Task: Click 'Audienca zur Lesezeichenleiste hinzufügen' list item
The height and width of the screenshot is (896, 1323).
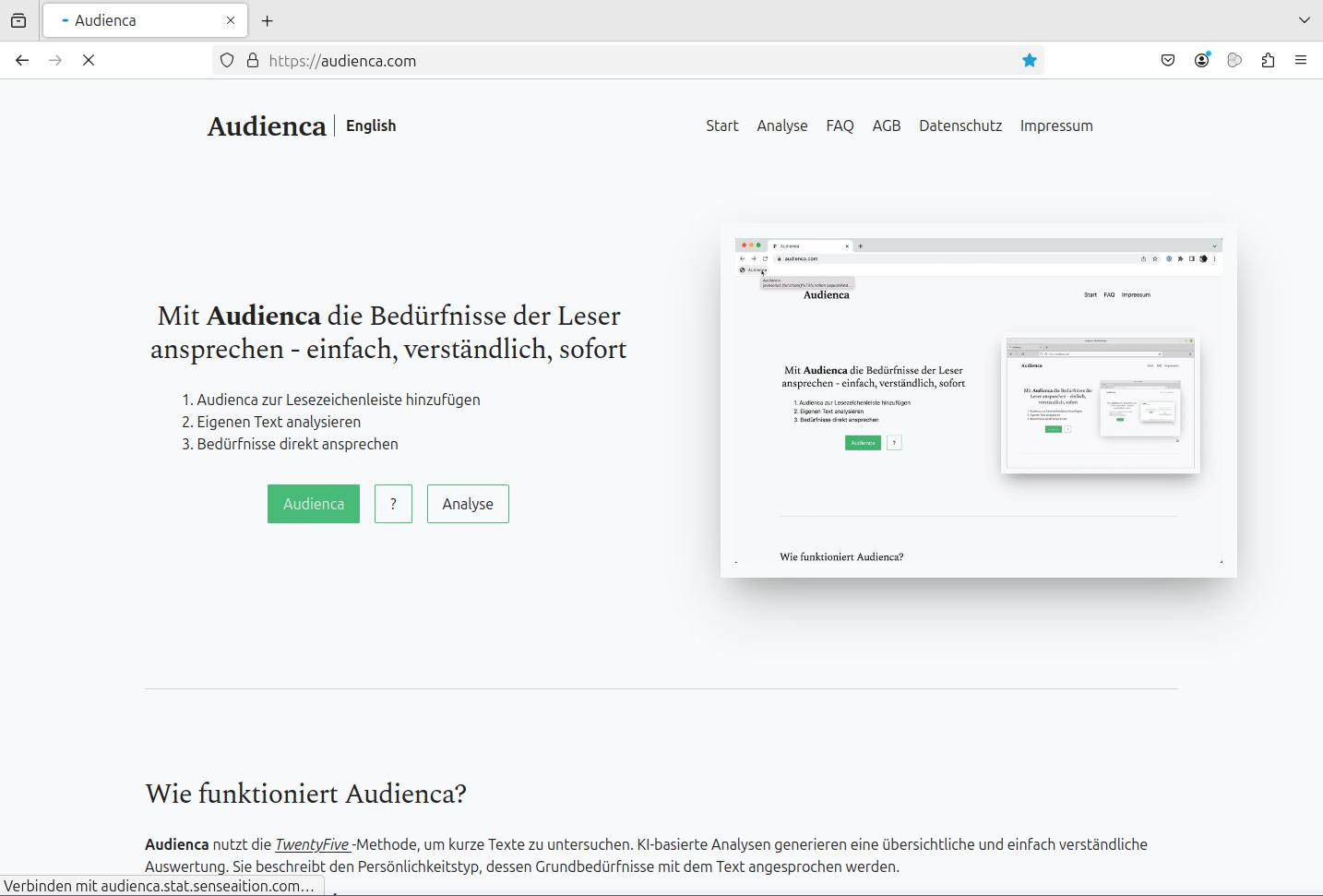Action: [x=339, y=400]
